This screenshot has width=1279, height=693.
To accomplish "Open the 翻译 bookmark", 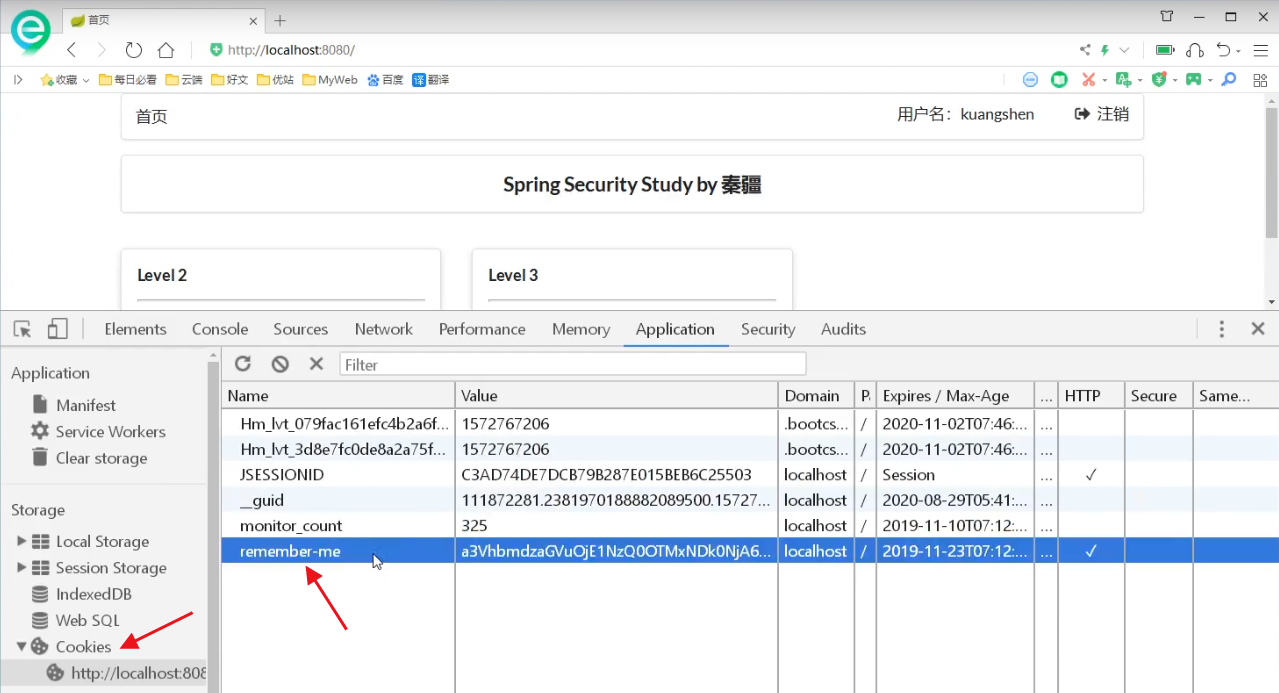I will [x=430, y=80].
